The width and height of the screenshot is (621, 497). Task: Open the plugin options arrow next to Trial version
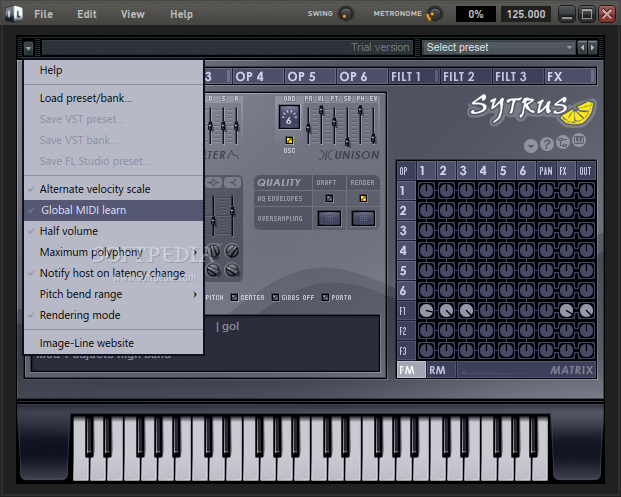pyautogui.click(x=28, y=48)
